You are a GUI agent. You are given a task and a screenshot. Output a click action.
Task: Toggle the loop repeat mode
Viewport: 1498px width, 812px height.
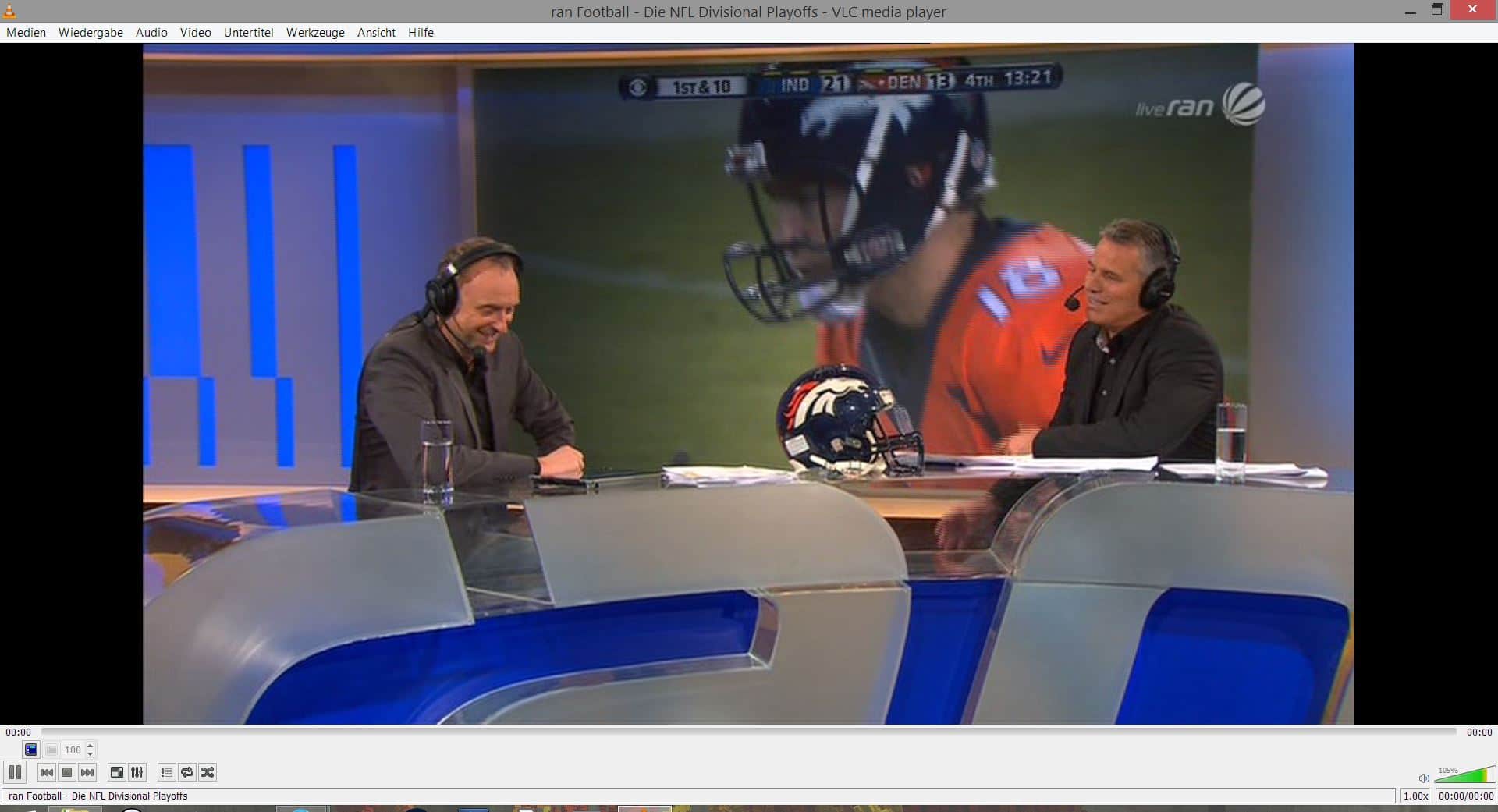pyautogui.click(x=187, y=772)
